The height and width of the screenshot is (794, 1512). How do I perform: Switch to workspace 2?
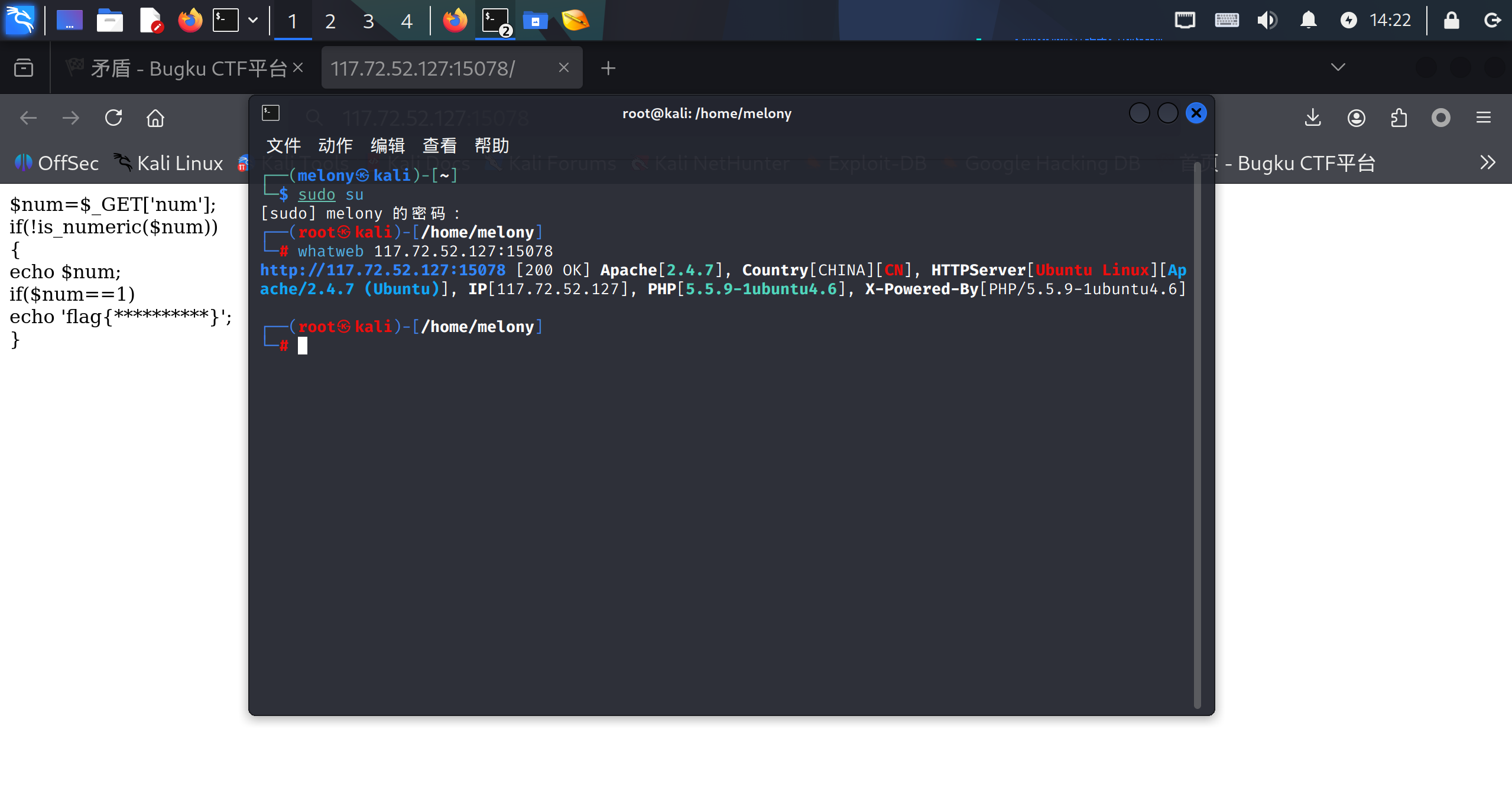330,21
